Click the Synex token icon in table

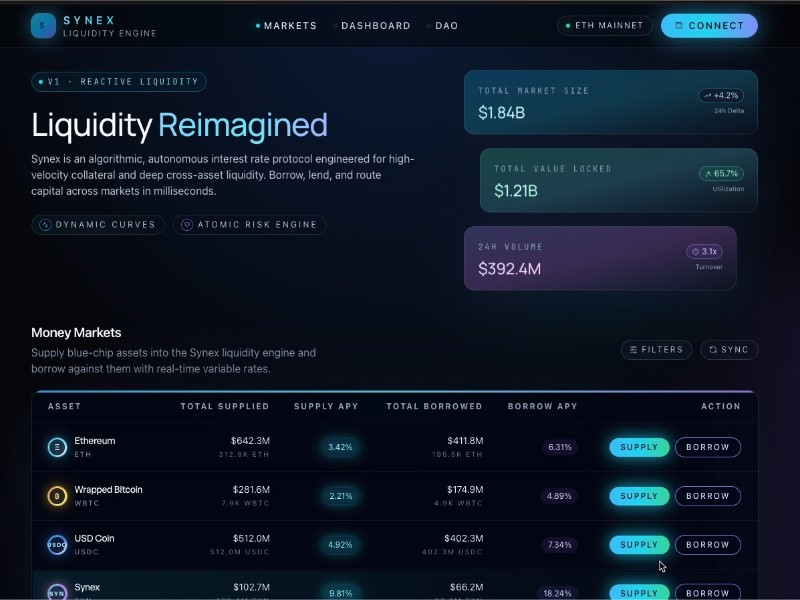[57, 592]
